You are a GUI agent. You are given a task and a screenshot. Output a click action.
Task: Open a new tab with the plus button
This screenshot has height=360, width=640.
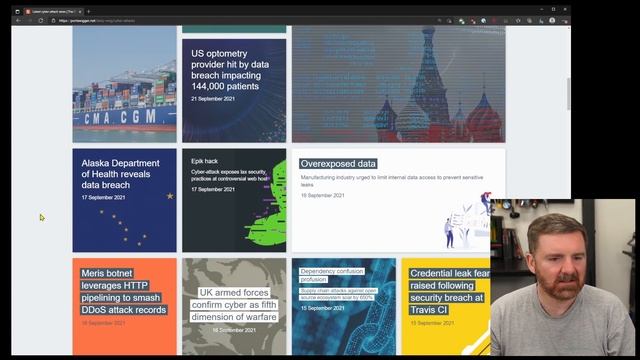click(89, 11)
